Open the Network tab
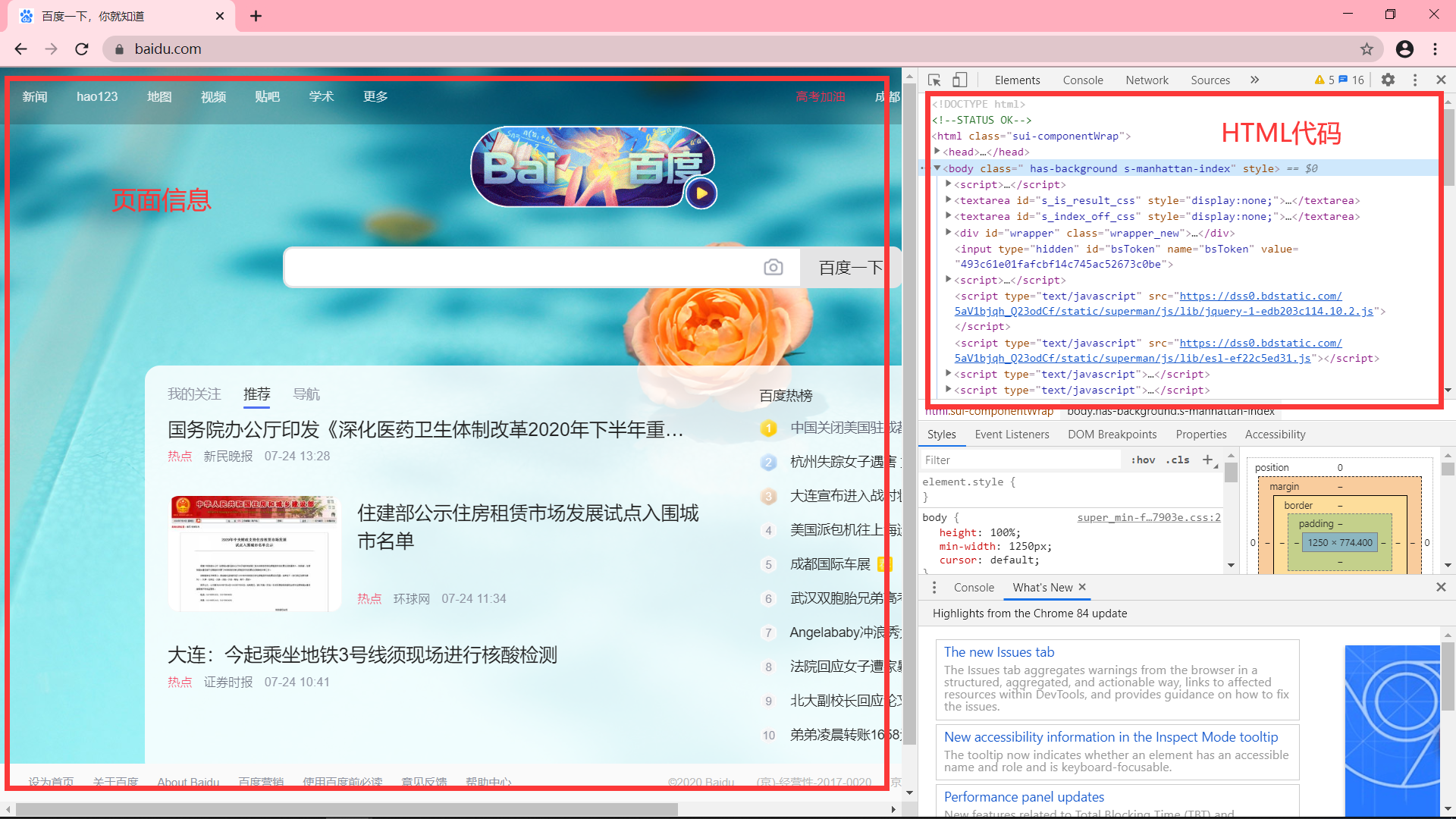This screenshot has width=1456, height=819. 1147,80
